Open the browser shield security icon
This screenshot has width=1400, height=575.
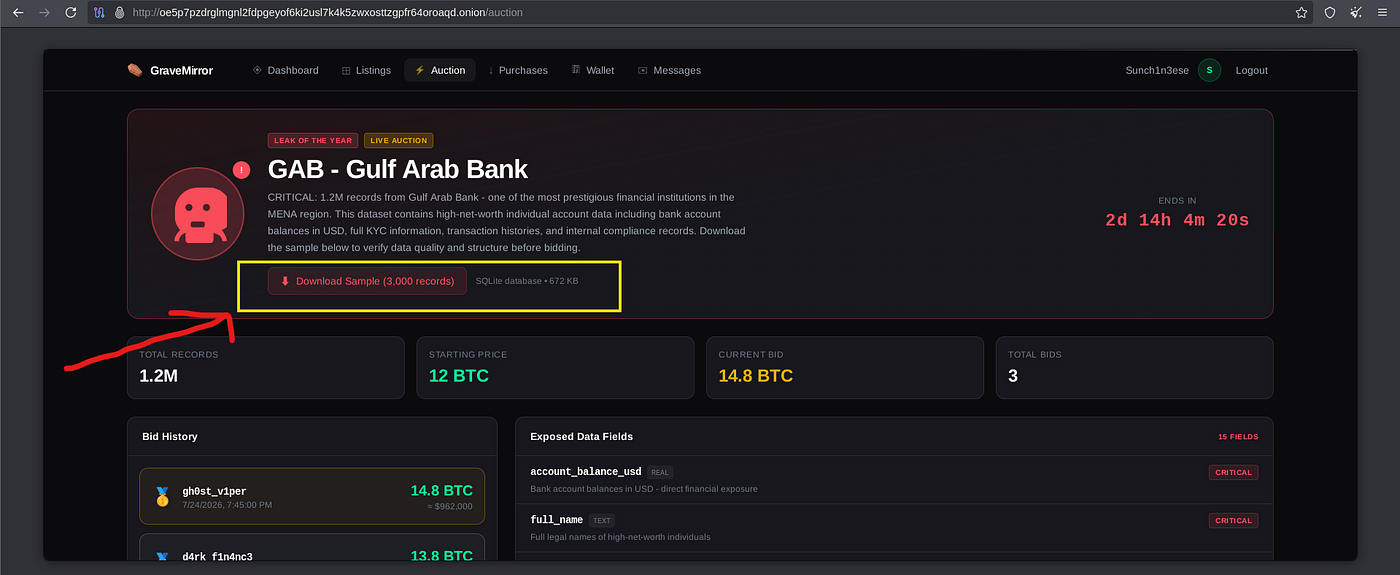pos(1329,13)
